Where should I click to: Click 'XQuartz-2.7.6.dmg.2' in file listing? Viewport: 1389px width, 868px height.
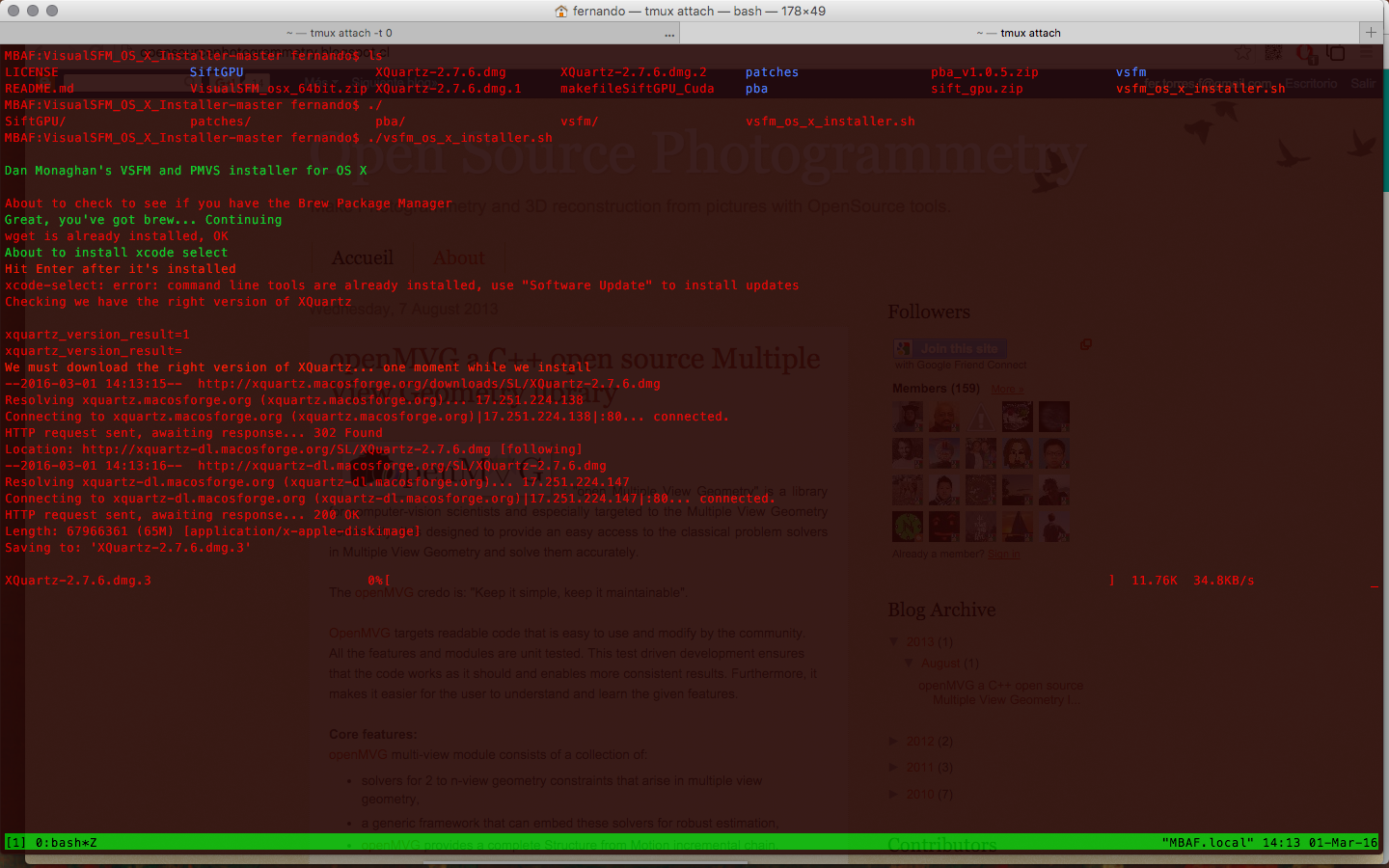[x=634, y=72]
